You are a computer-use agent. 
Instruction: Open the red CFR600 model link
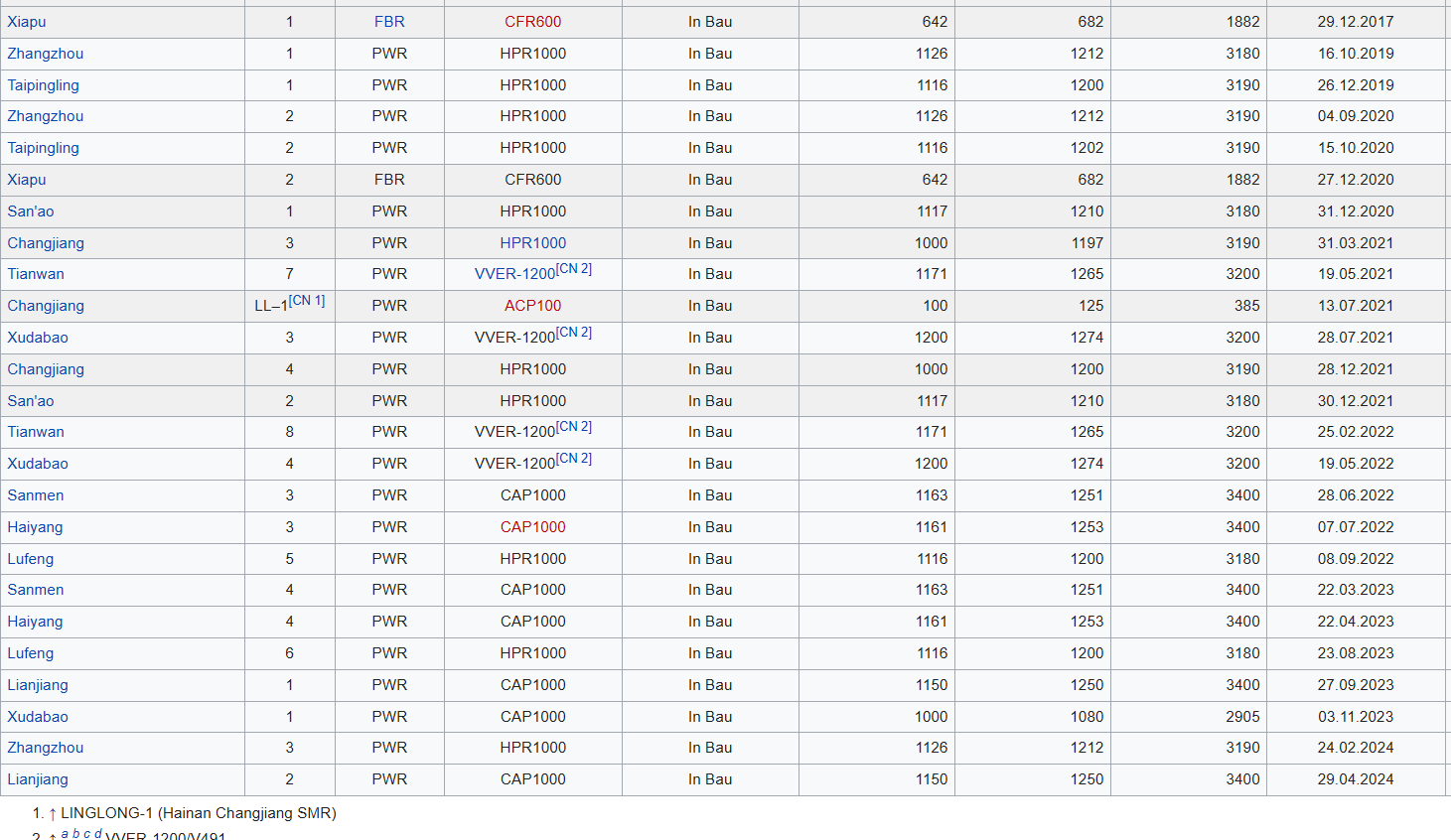point(533,22)
